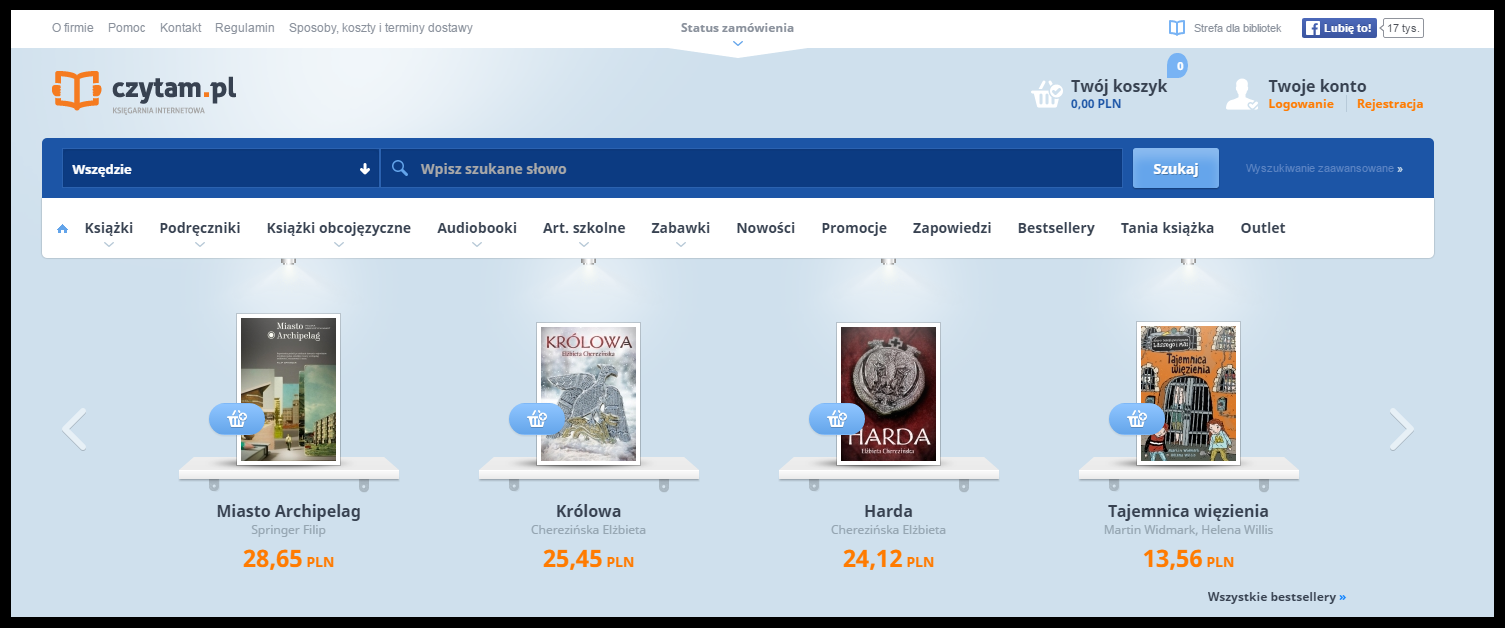Click the search field Wpisz szukane słowo

pyautogui.click(x=760, y=169)
